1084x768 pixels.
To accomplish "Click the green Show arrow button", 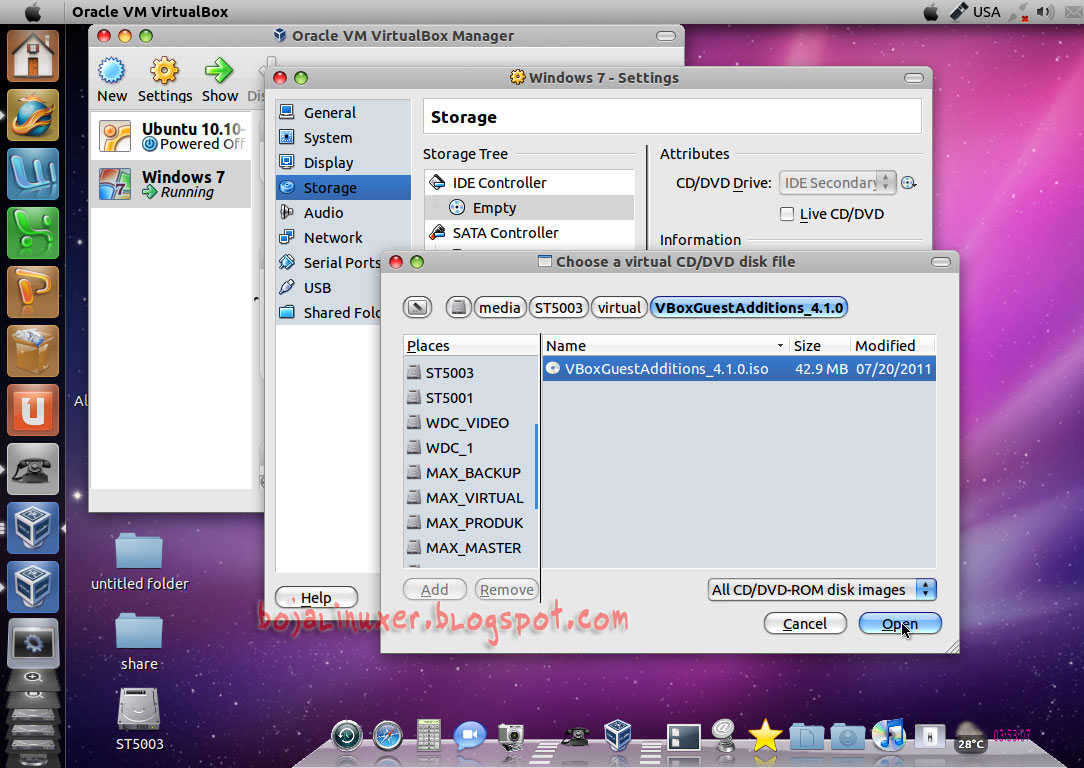I will pyautogui.click(x=220, y=80).
